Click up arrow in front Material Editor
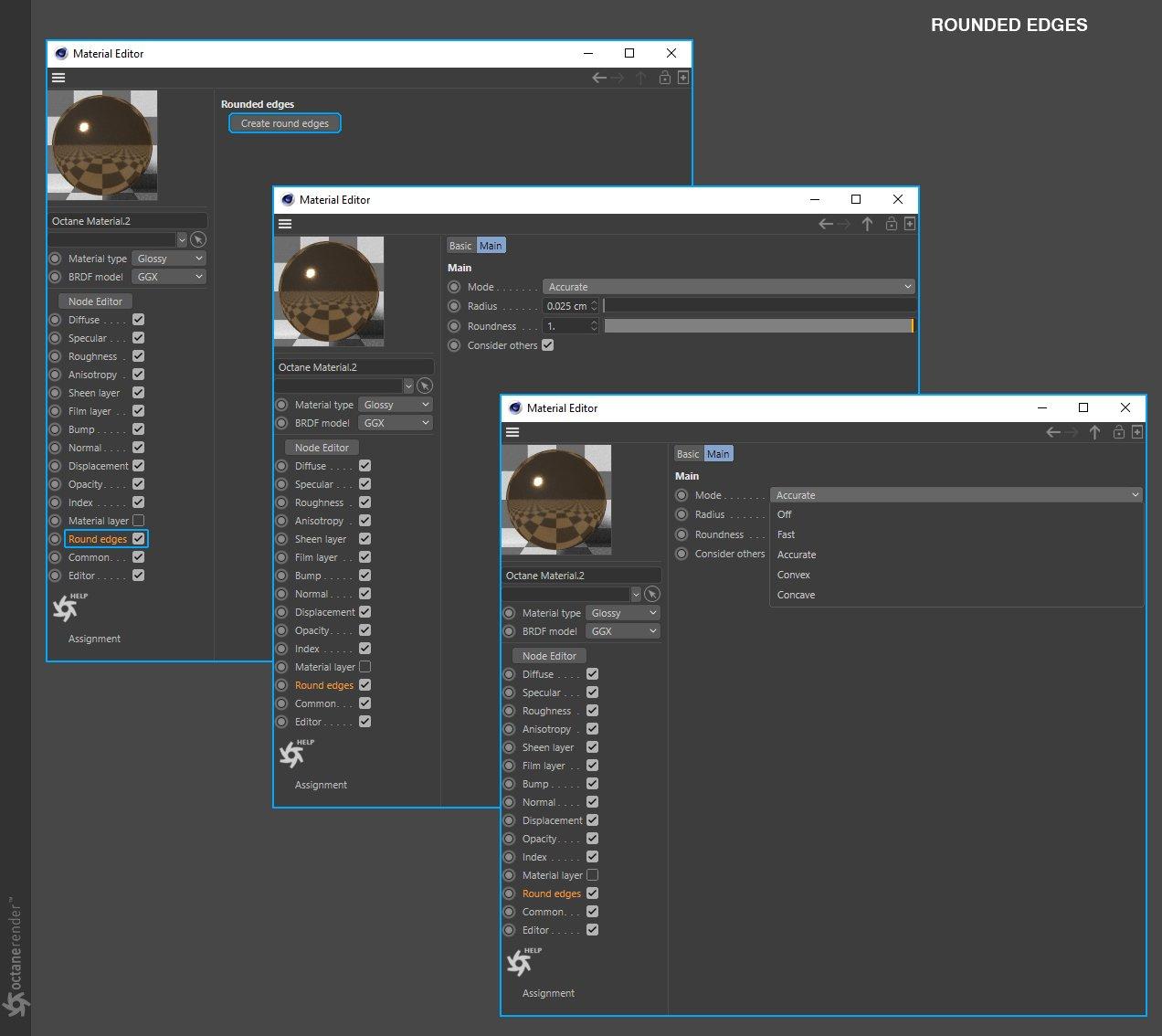The width and height of the screenshot is (1162, 1036). 1094,432
